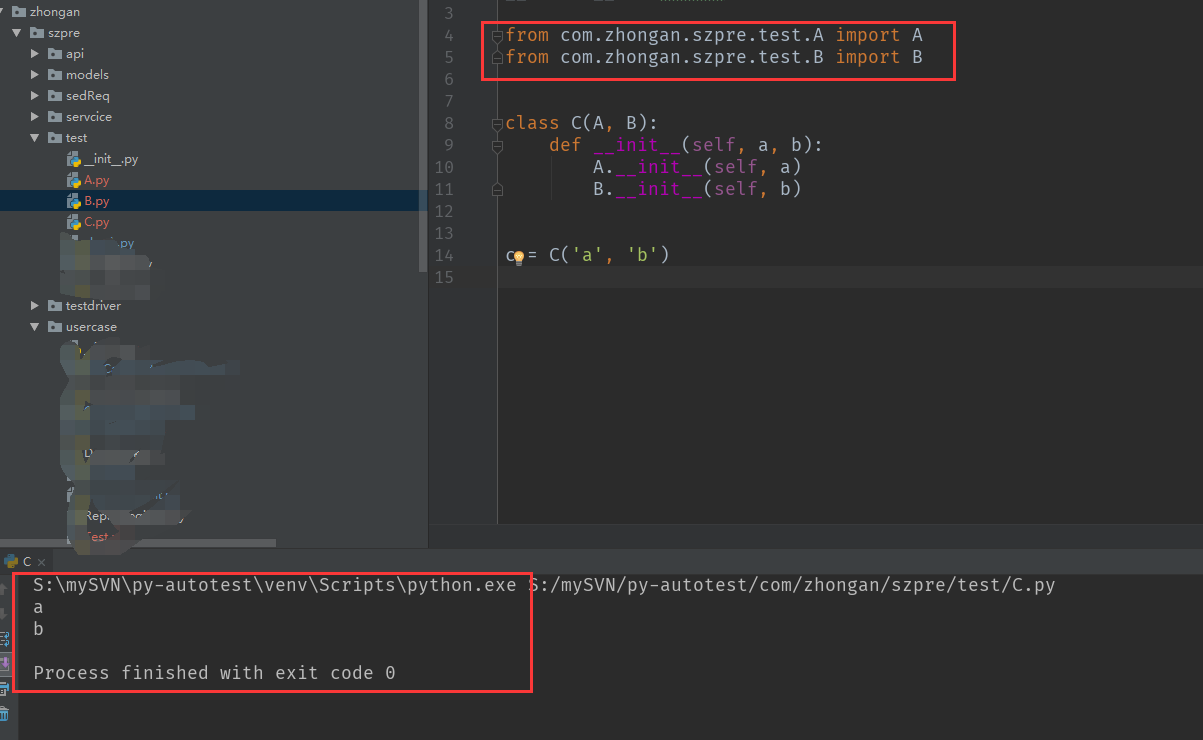This screenshot has width=1203, height=740.
Task: Expand the testdriver folder
Action: point(35,306)
